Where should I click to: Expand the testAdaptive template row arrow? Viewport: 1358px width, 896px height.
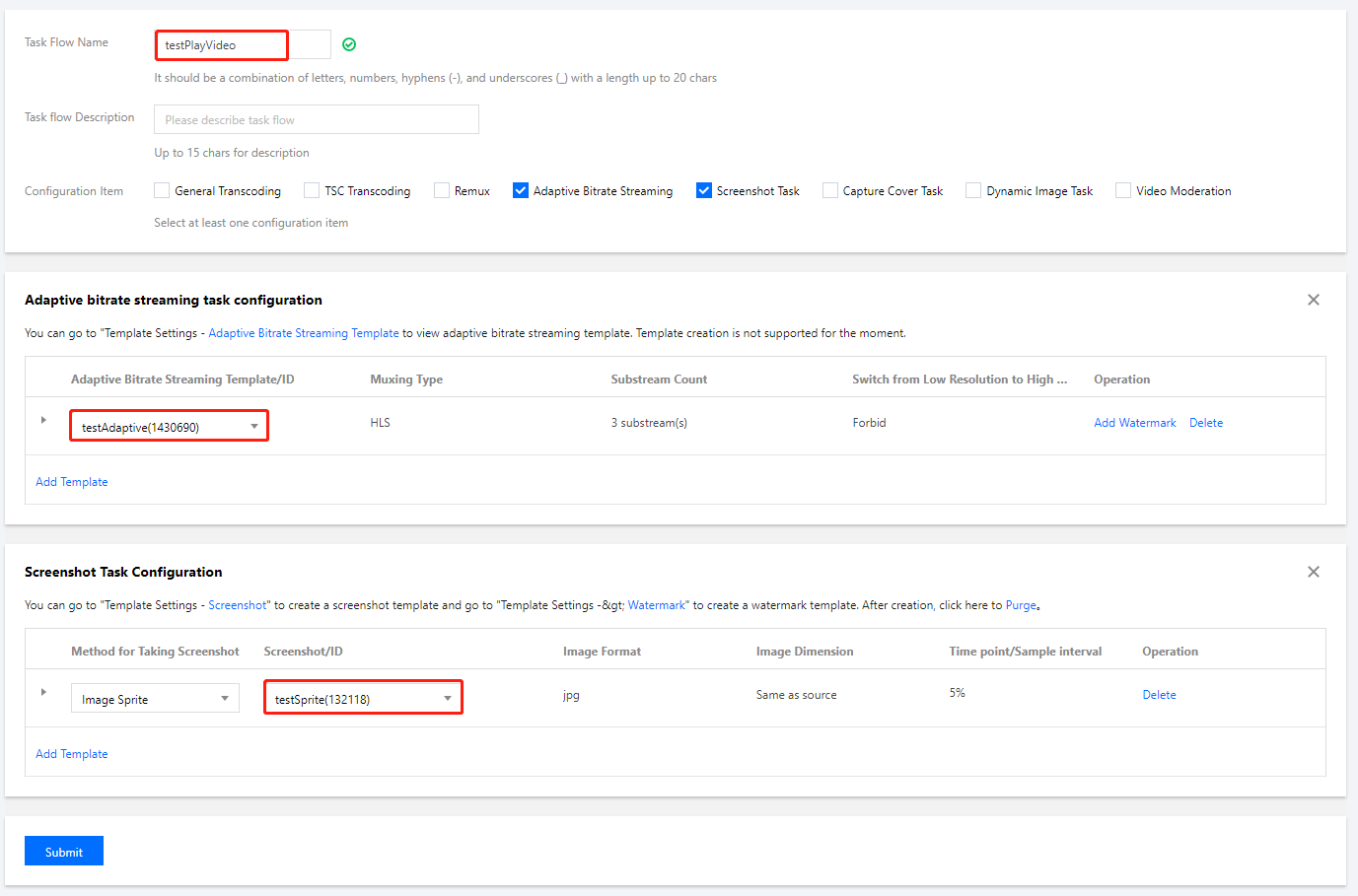(x=43, y=420)
